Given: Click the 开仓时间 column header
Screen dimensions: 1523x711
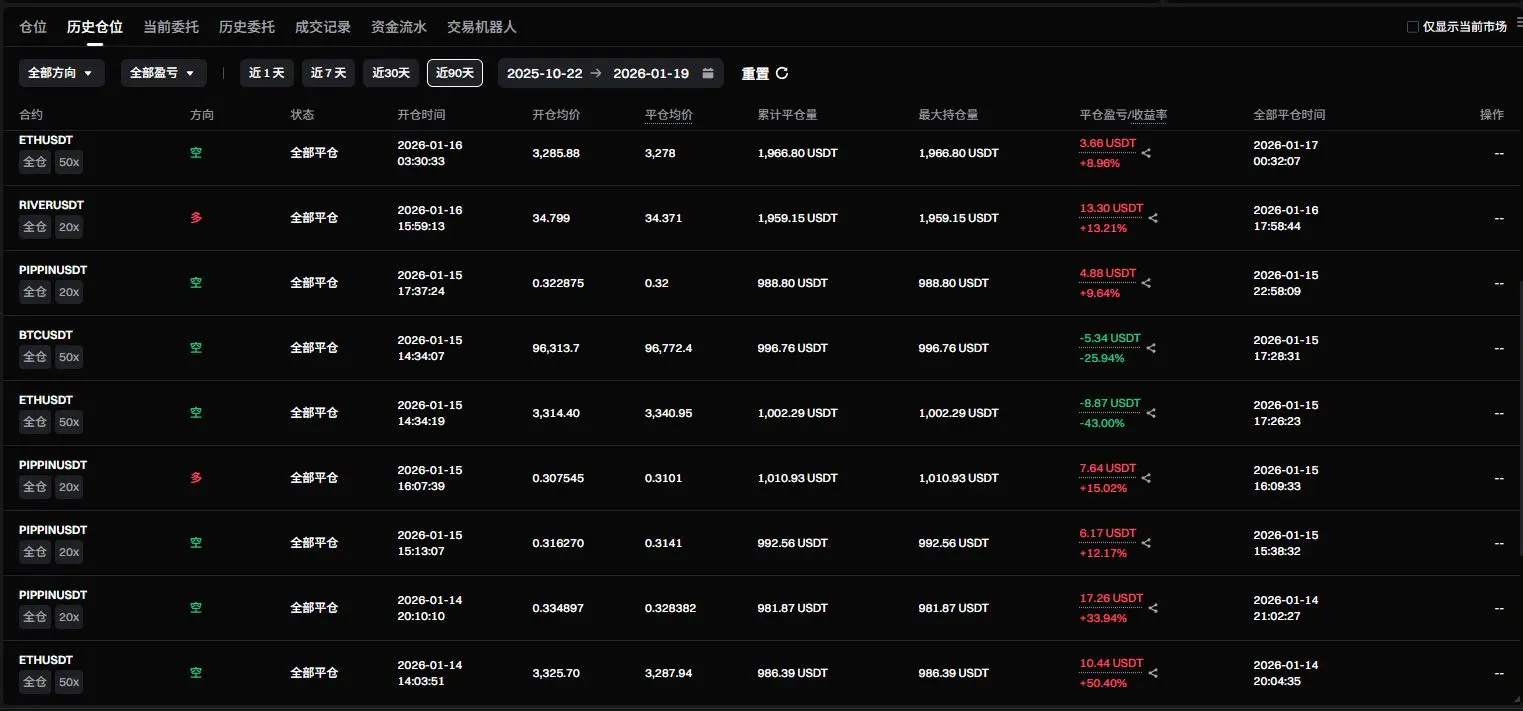Looking at the screenshot, I should pos(422,115).
